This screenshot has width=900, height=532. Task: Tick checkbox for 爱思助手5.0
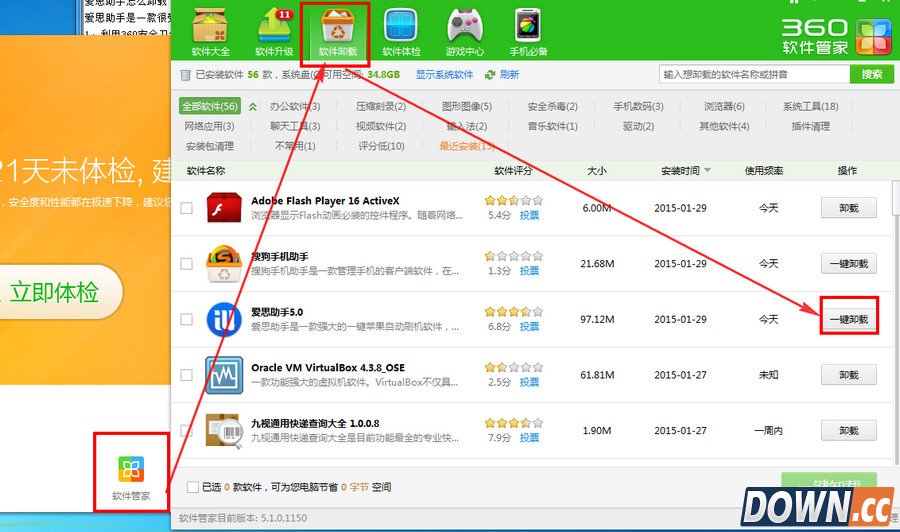pos(187,319)
